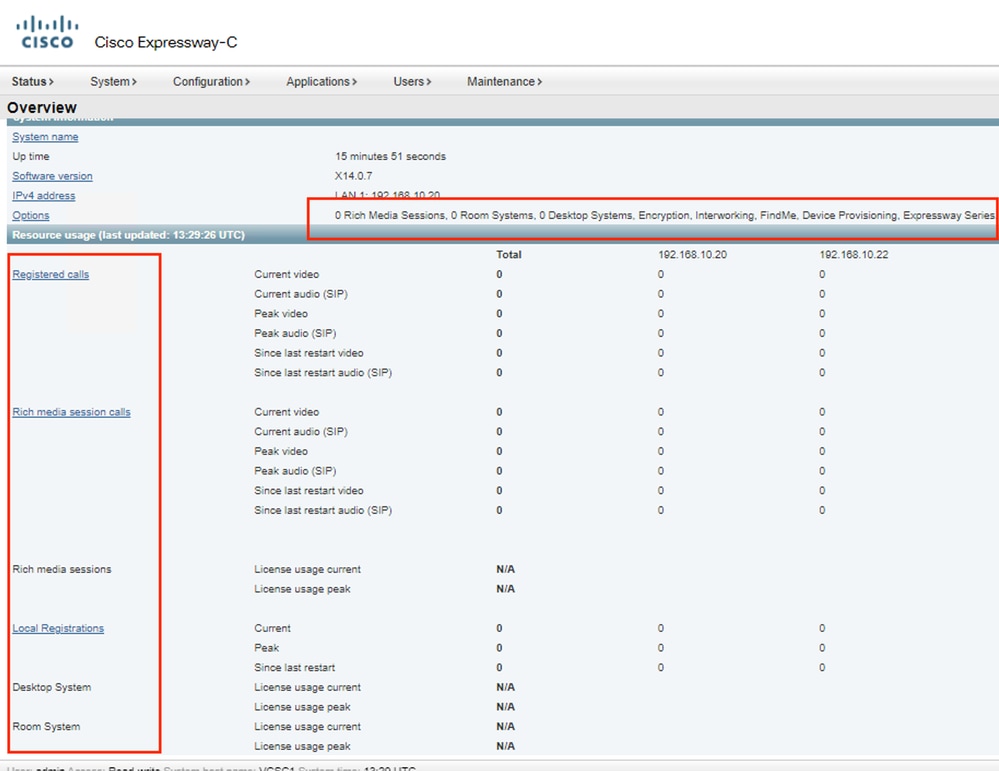
Task: Select the X14.0.7 version value
Action: click(x=354, y=176)
